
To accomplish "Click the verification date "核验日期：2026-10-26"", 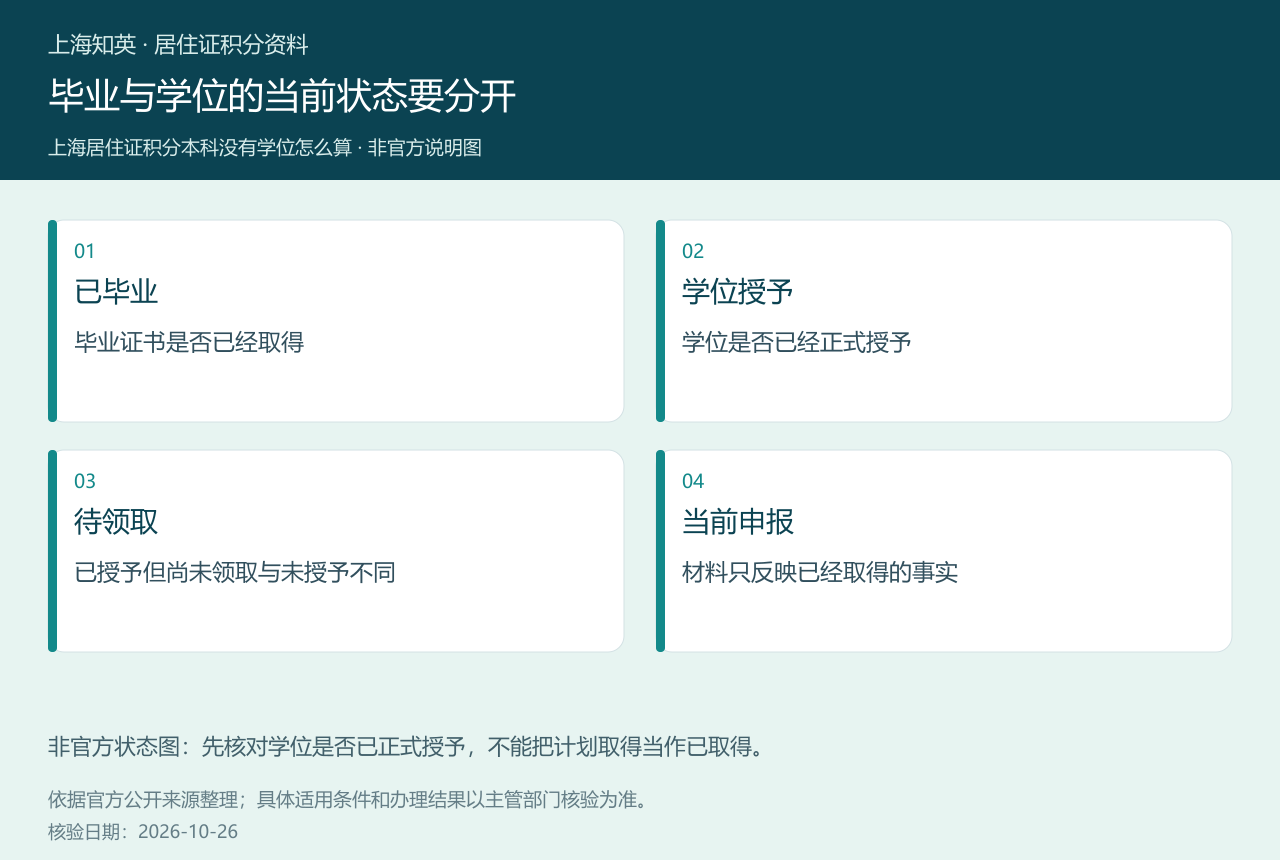I will click(x=143, y=832).
